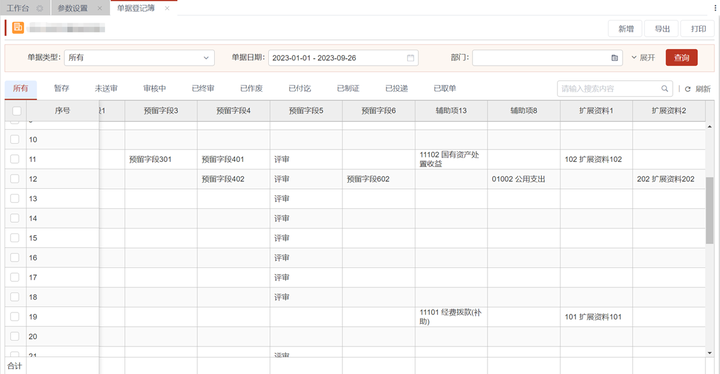Click the 导出 button
Viewport: 720px width, 374px height.
(x=662, y=29)
